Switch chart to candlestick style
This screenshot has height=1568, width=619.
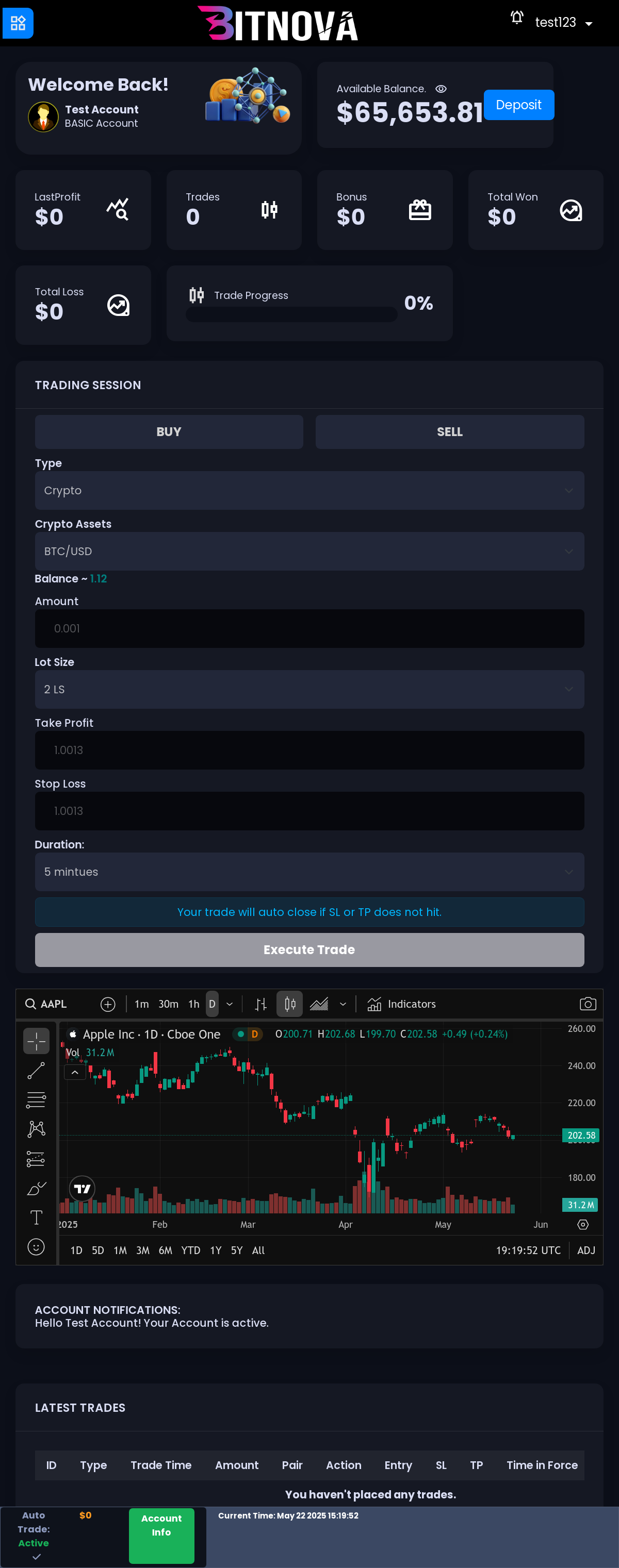(290, 1004)
